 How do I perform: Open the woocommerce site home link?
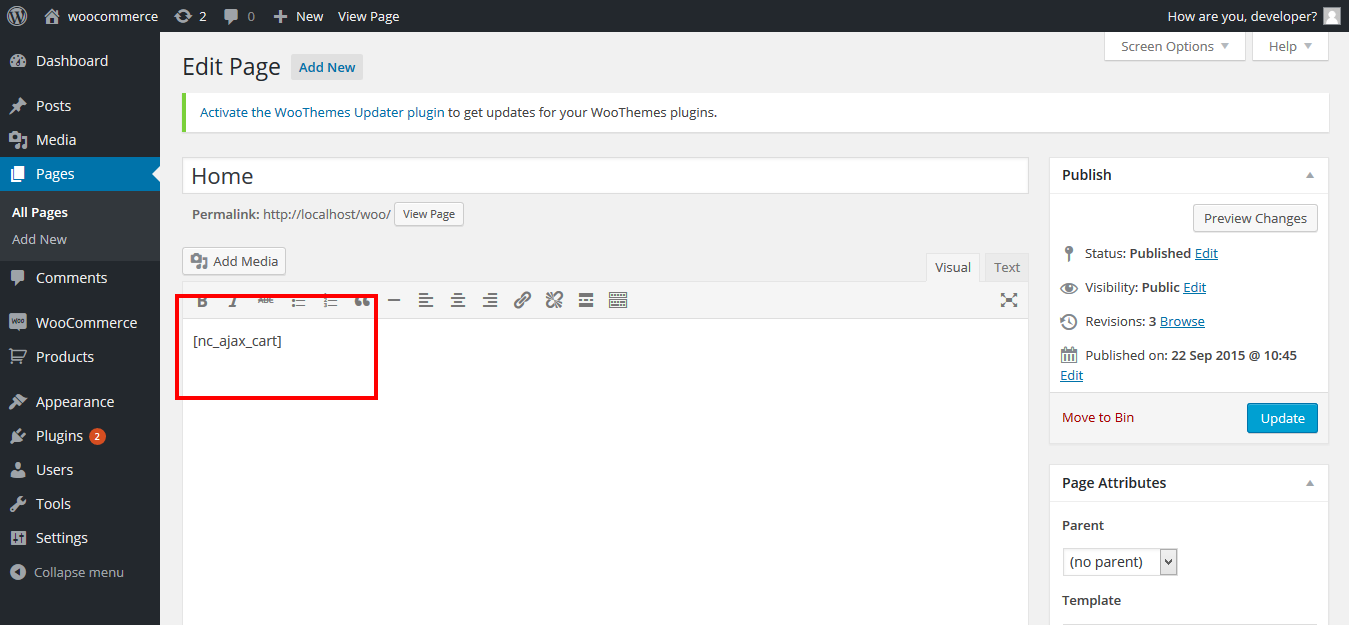point(101,16)
